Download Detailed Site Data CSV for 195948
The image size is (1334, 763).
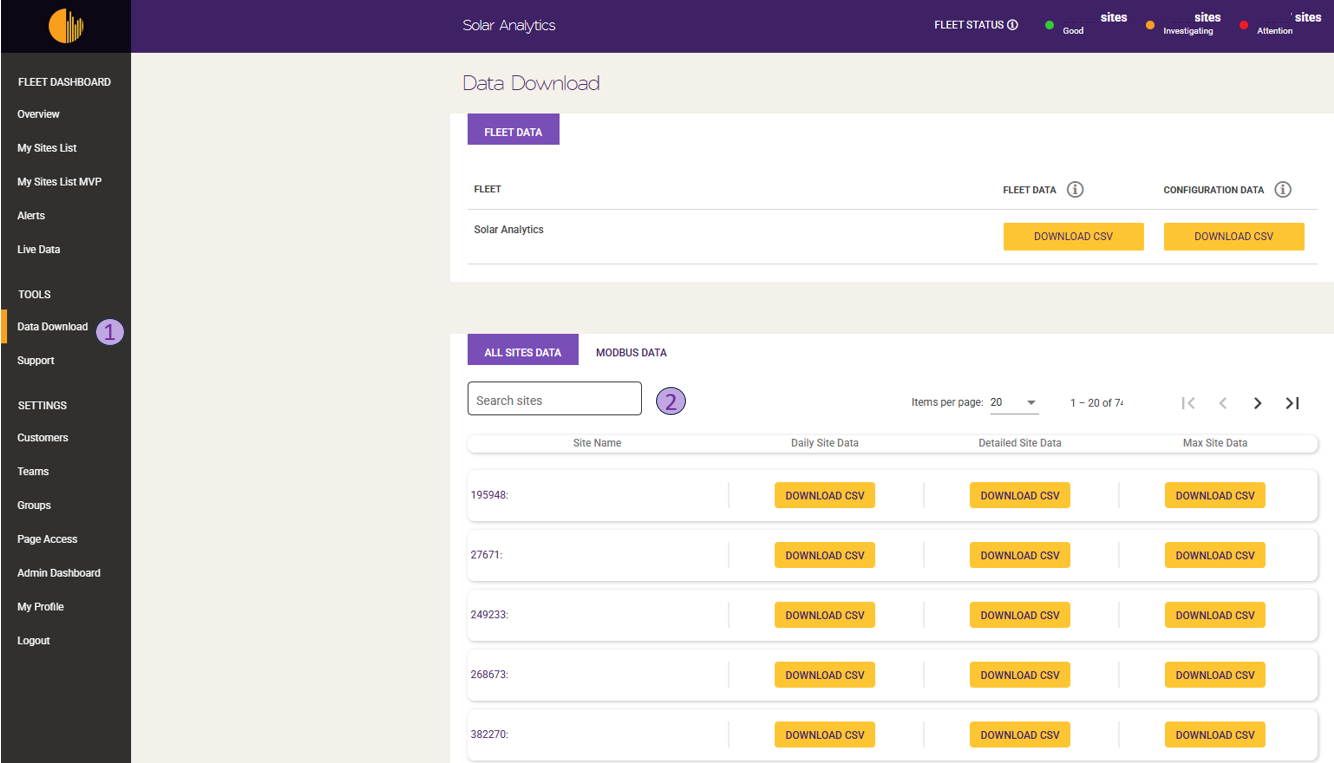[1020, 496]
